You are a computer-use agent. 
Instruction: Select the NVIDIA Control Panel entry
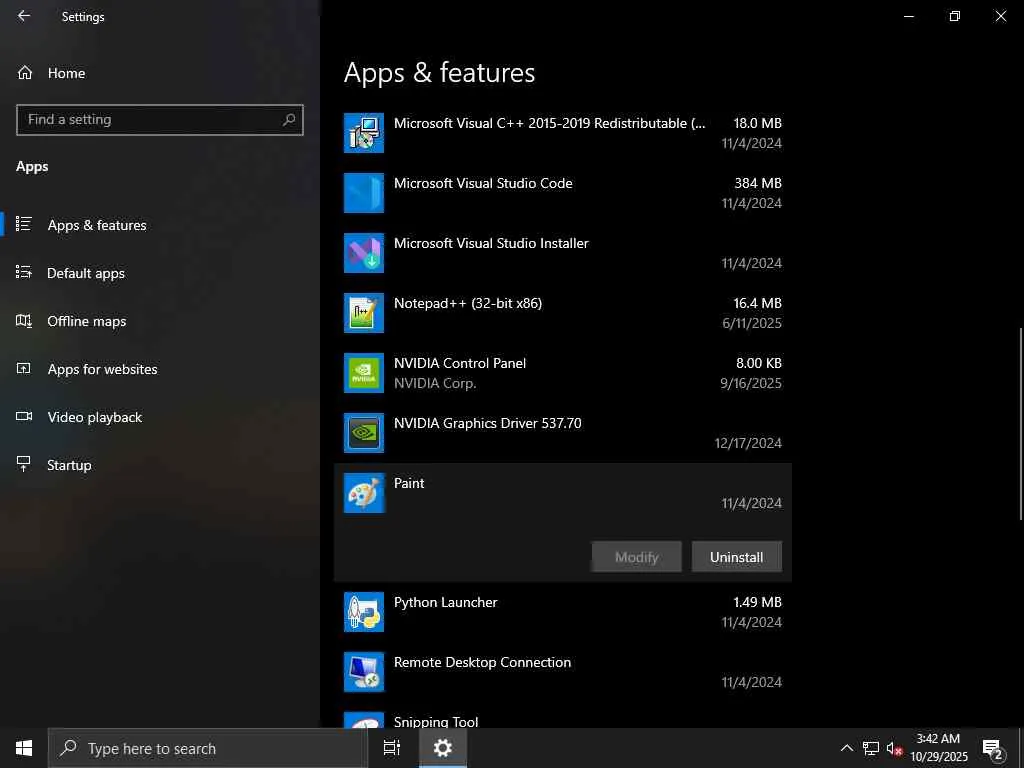pos(562,373)
